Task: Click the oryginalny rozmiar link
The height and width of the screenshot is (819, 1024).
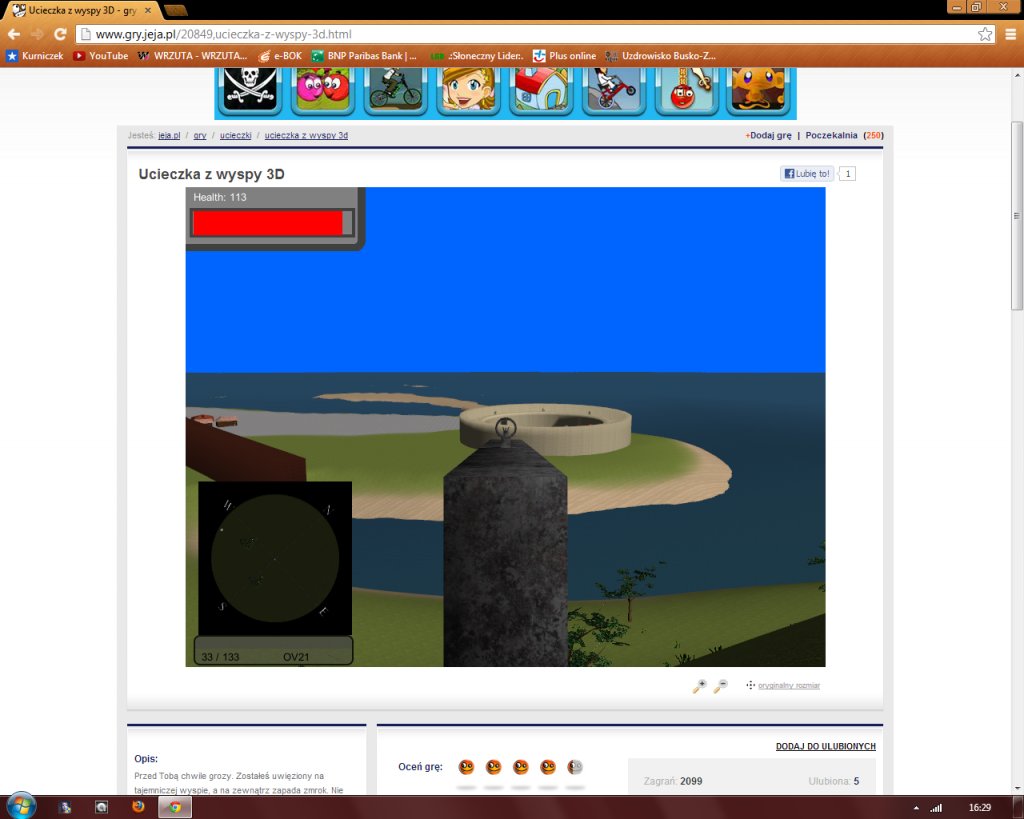Action: 790,685
